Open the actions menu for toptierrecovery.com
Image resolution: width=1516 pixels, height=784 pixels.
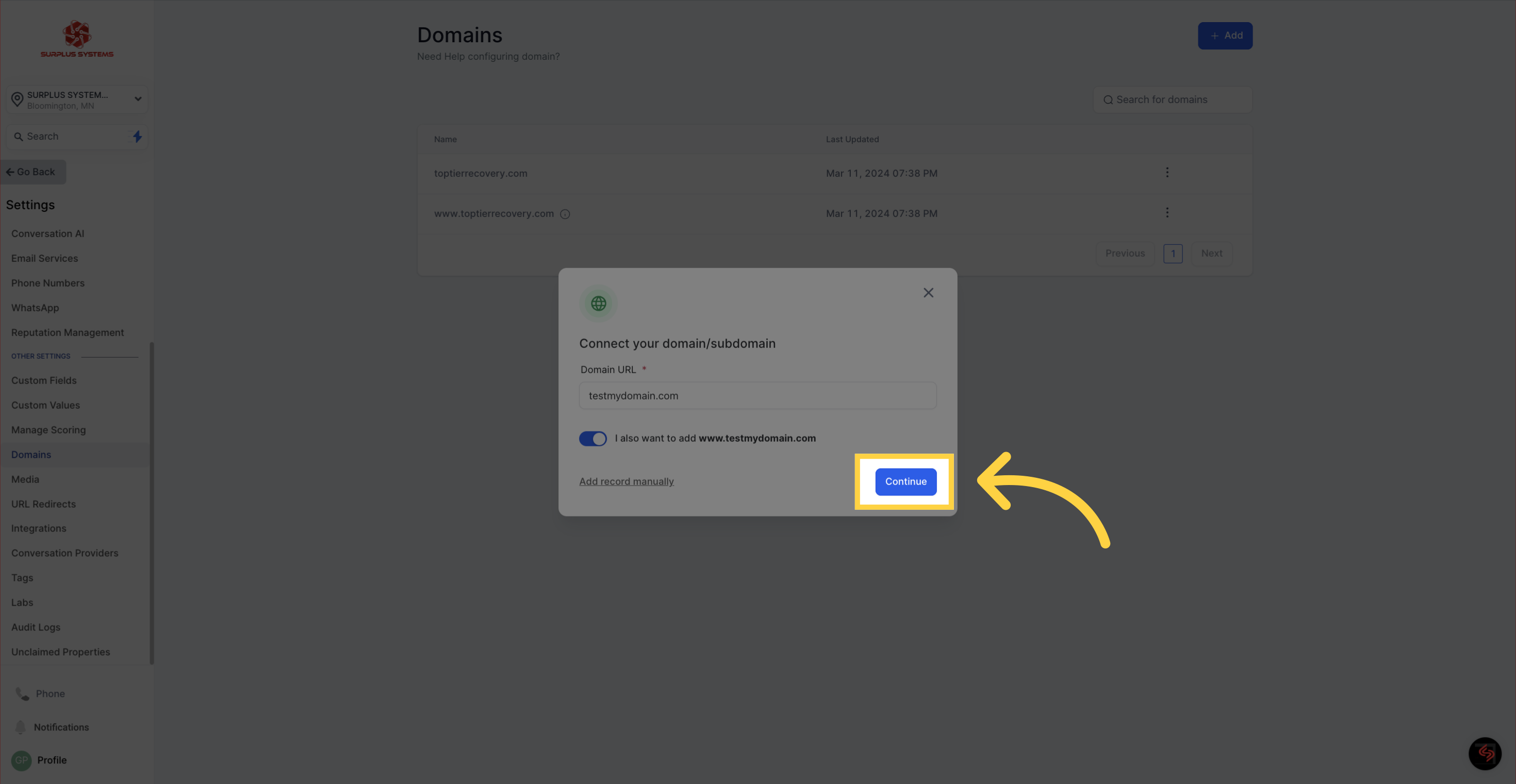coord(1167,172)
